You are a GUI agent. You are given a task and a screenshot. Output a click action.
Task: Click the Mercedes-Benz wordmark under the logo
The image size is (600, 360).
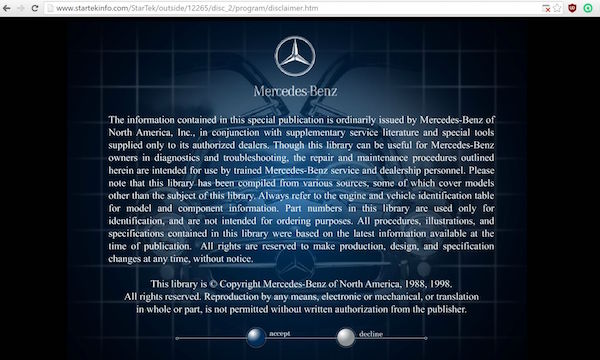pos(295,91)
